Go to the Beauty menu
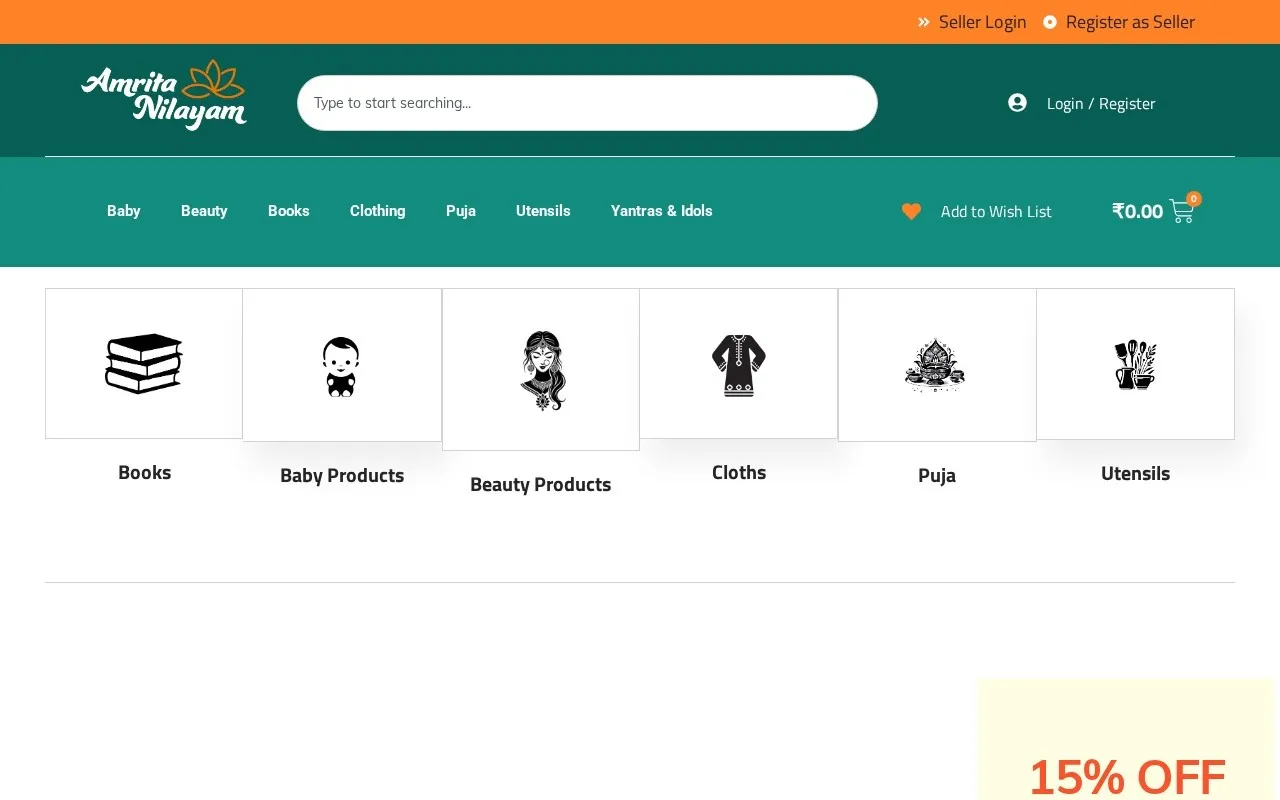 [204, 211]
